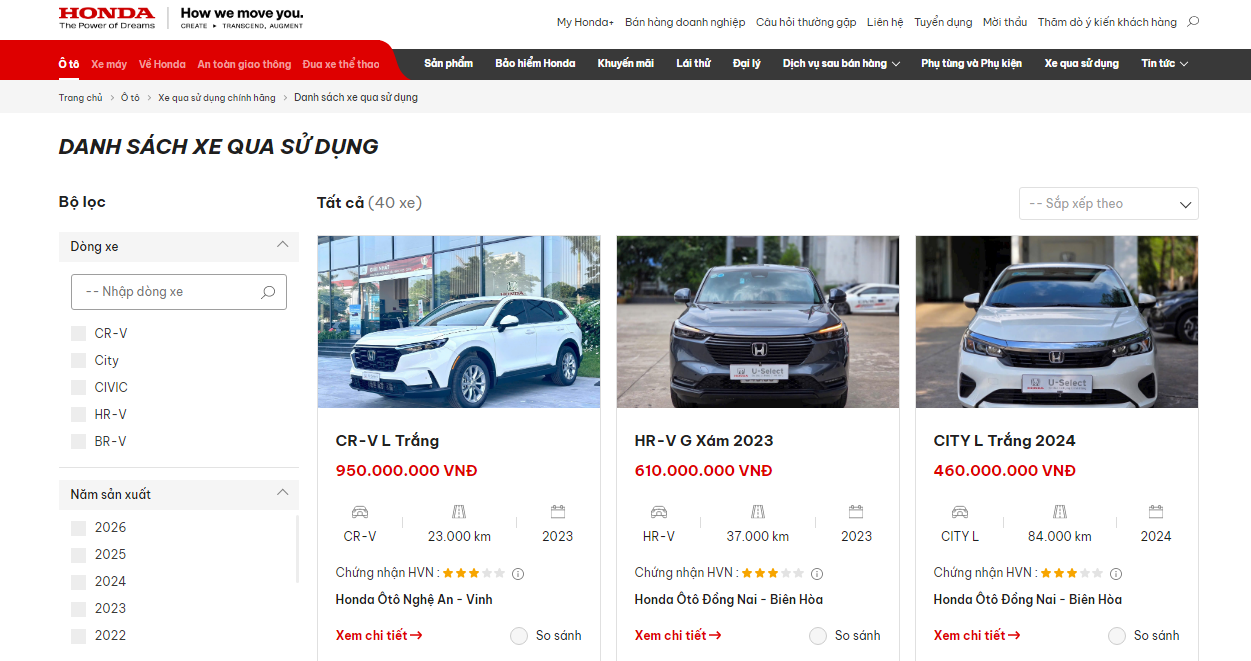Screen dimensions: 1251x661
Task: Click the car model icon above CITY L
Action: (960, 512)
